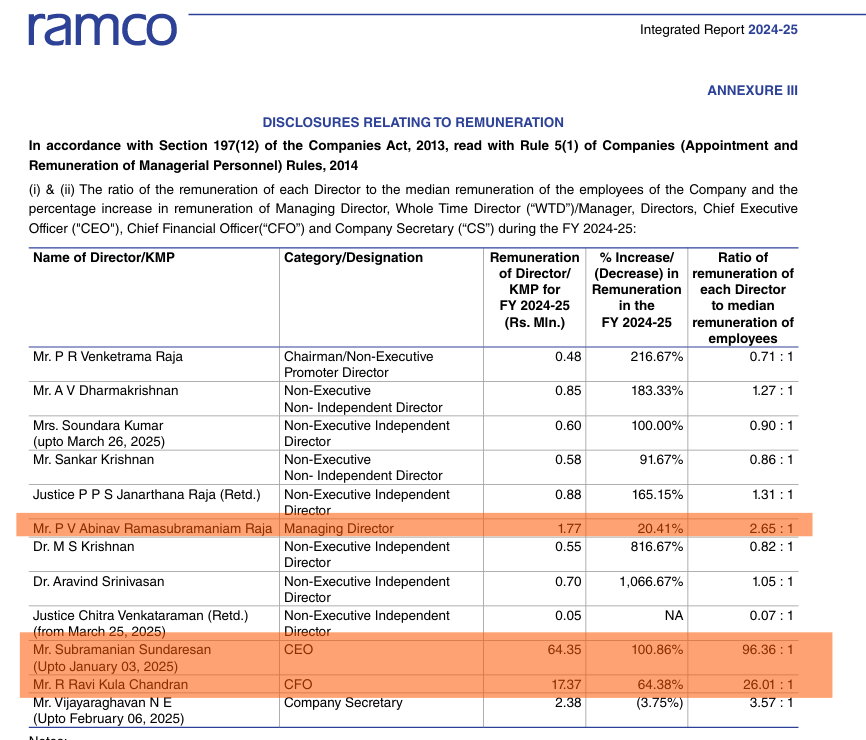The width and height of the screenshot is (866, 740).
Task: Click the 91.67% increase value
Action: 661,459
